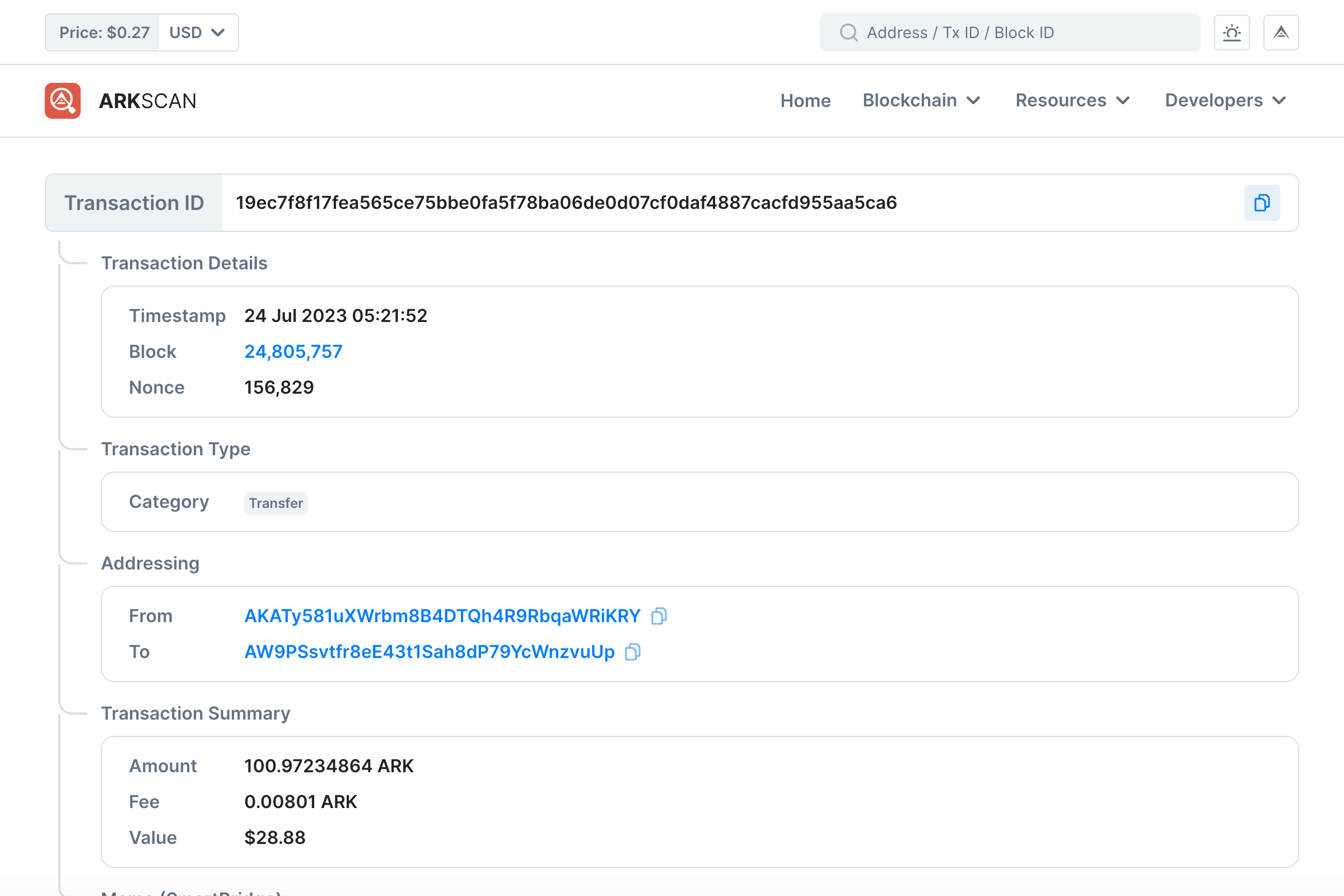Viewport: 1344px width, 896px height.
Task: Copy the To address
Action: [632, 652]
